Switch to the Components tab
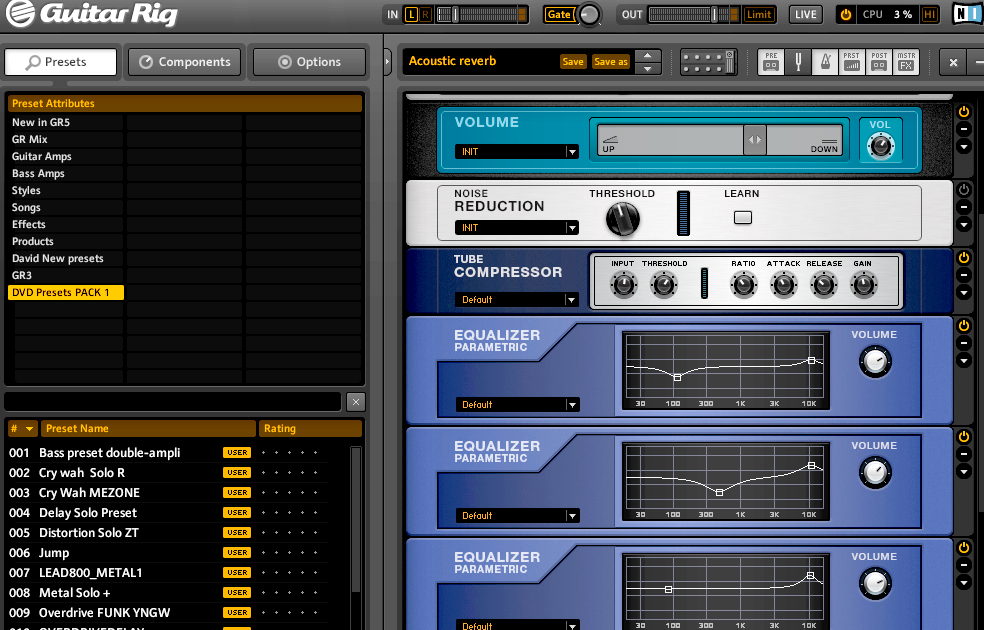This screenshot has height=630, width=984. 184,61
